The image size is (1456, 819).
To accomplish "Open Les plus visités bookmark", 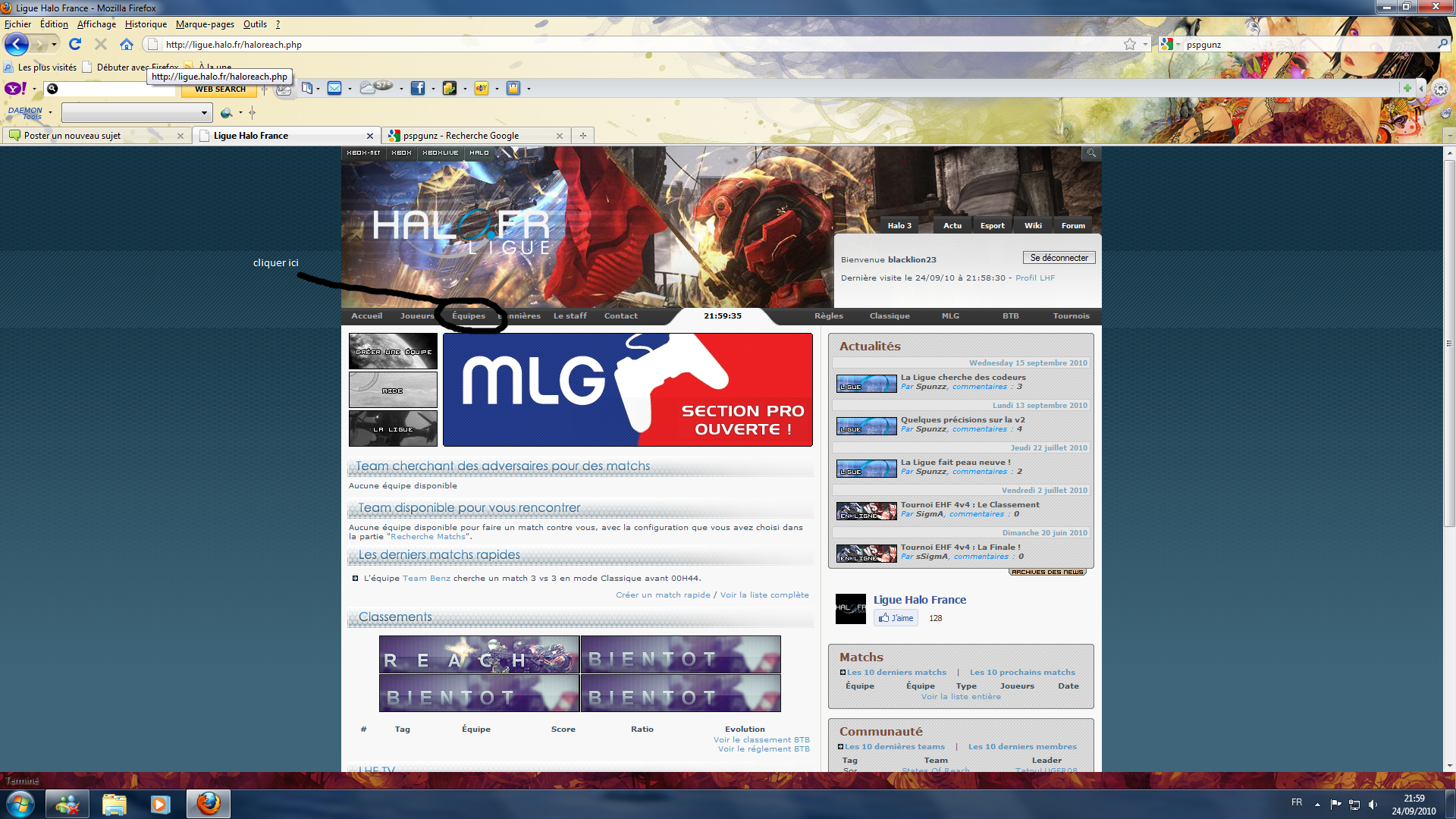I will coord(40,67).
